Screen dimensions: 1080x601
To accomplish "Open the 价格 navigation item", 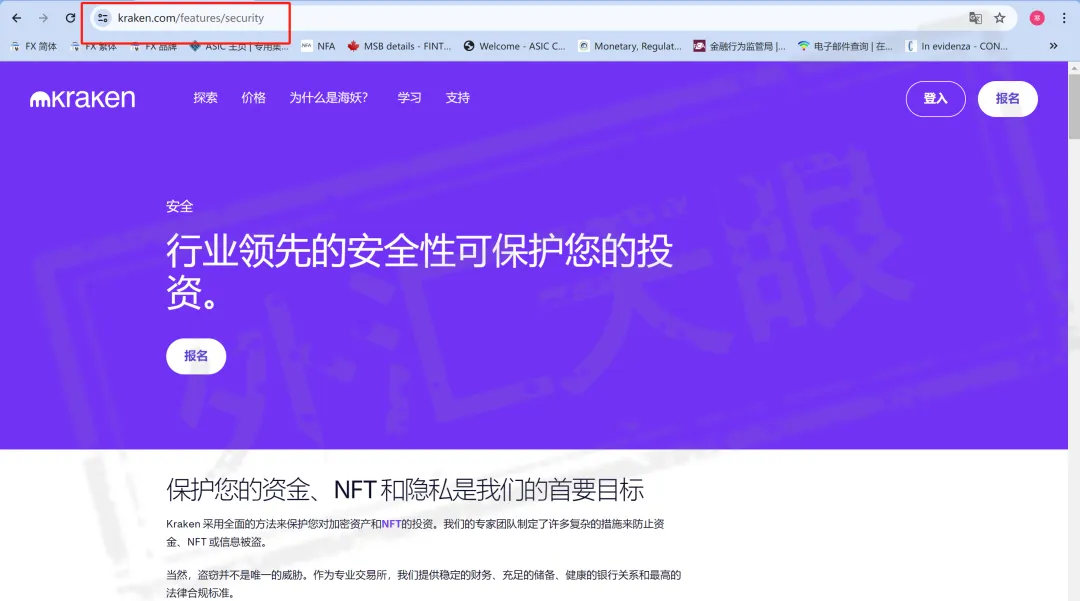I will pyautogui.click(x=253, y=98).
